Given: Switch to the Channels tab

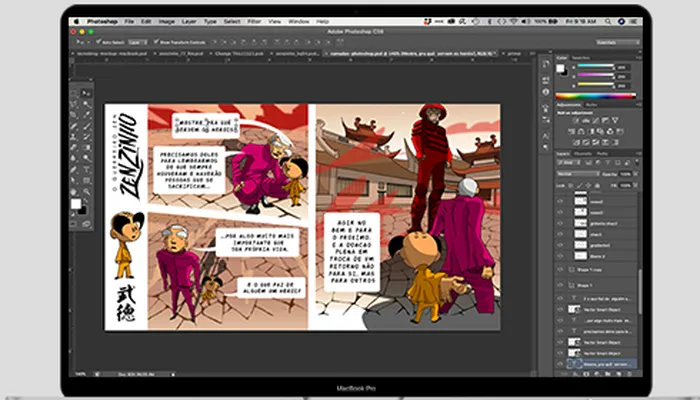Looking at the screenshot, I should 583,154.
